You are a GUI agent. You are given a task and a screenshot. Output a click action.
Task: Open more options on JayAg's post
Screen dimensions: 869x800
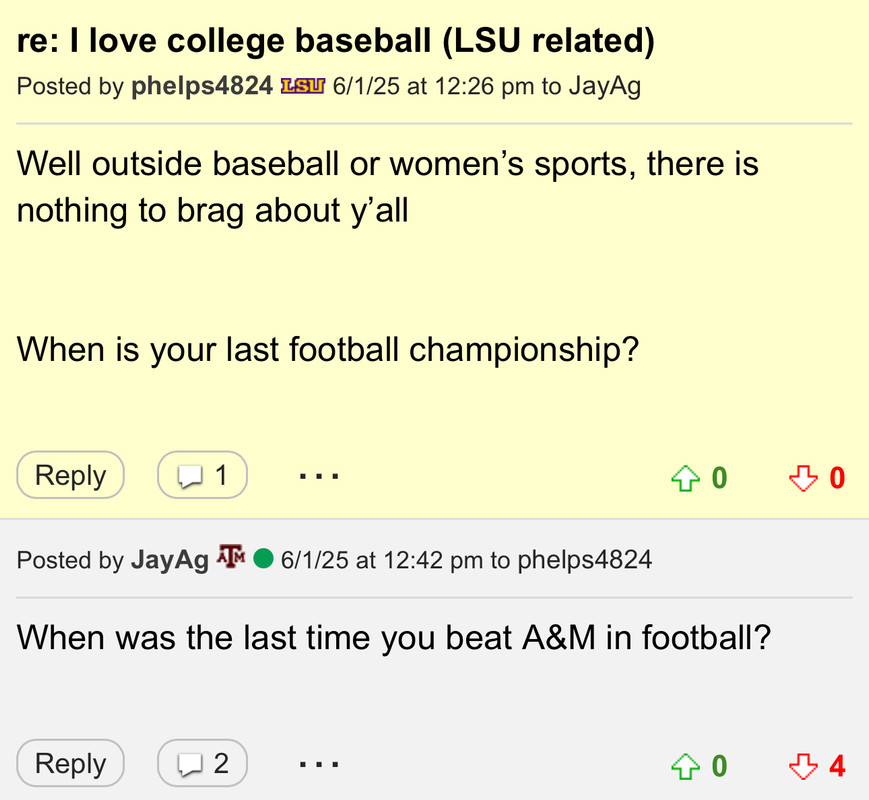[x=319, y=764]
